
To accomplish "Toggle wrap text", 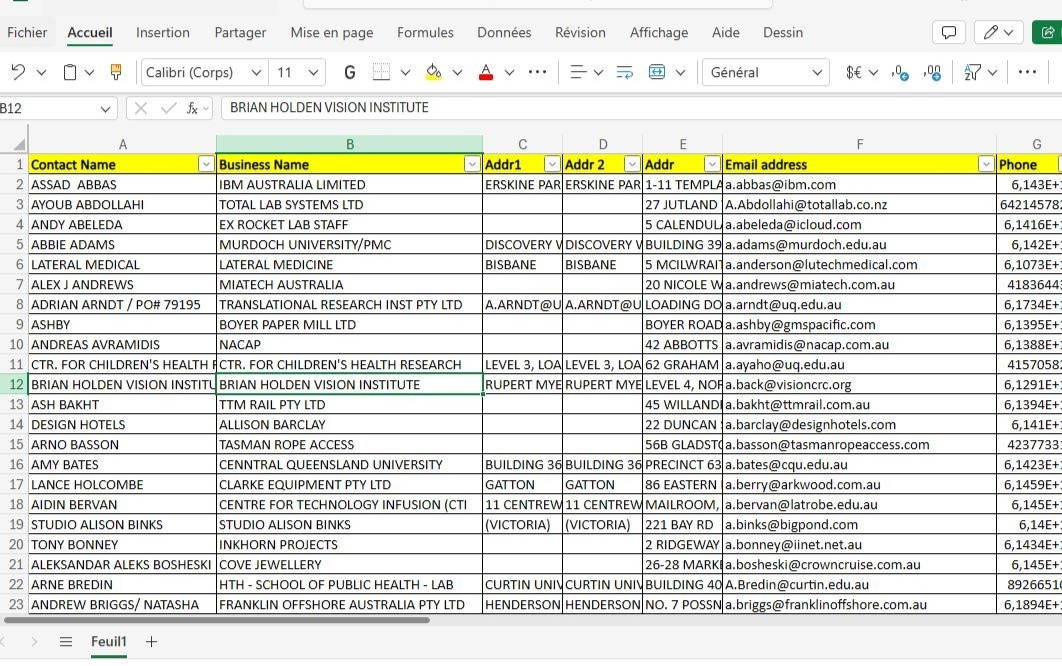I will (624, 72).
